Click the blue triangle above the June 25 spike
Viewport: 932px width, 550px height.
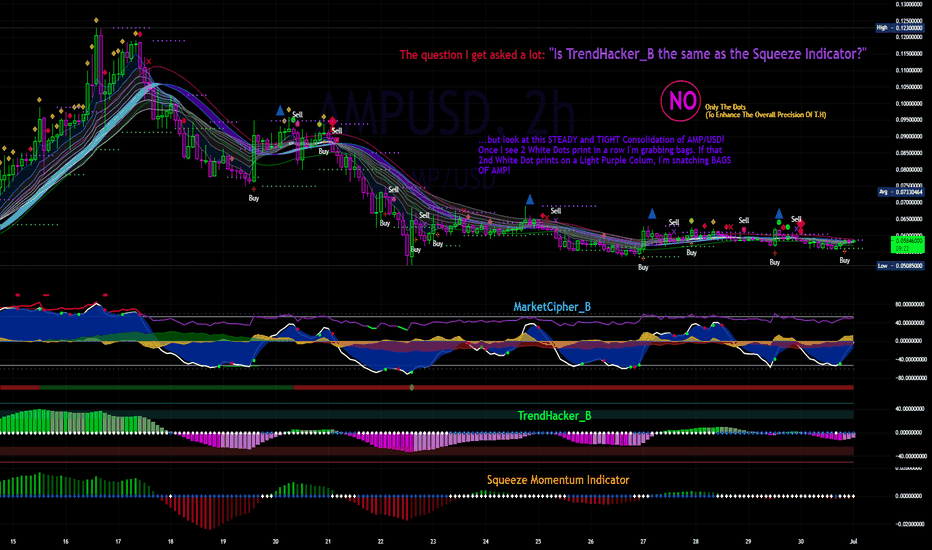coord(530,200)
